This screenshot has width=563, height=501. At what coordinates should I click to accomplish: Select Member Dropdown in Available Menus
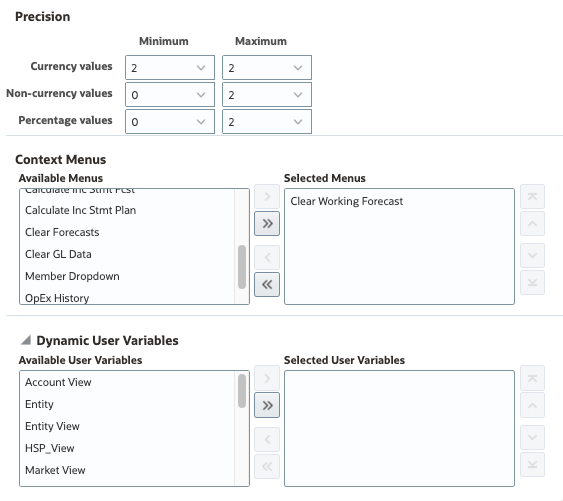click(x=72, y=276)
